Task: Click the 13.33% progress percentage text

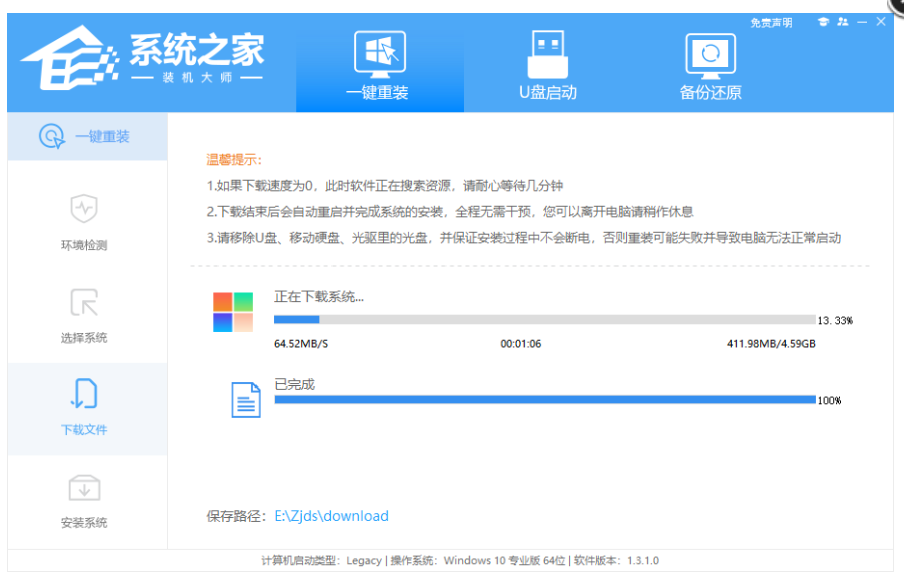Action: point(835,321)
